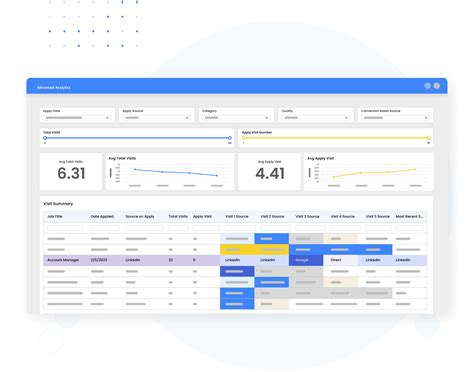The height and width of the screenshot is (372, 474).
Task: Click the first circle icon in header bar
Action: (428, 86)
